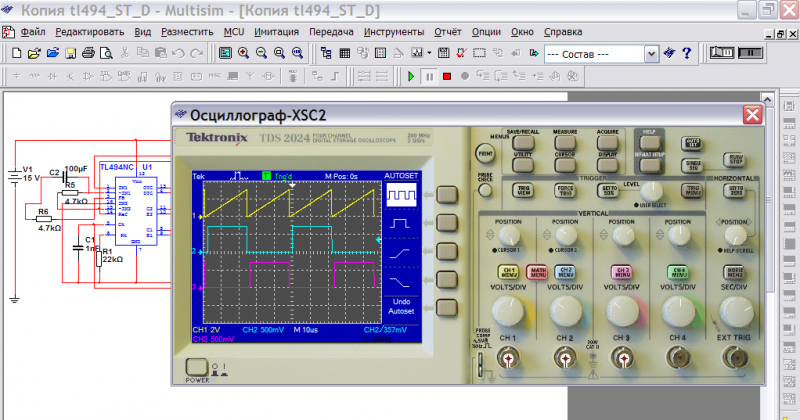Save the circuit with the floppy icon
Image resolution: width=800 pixels, height=420 pixels.
coord(70,53)
